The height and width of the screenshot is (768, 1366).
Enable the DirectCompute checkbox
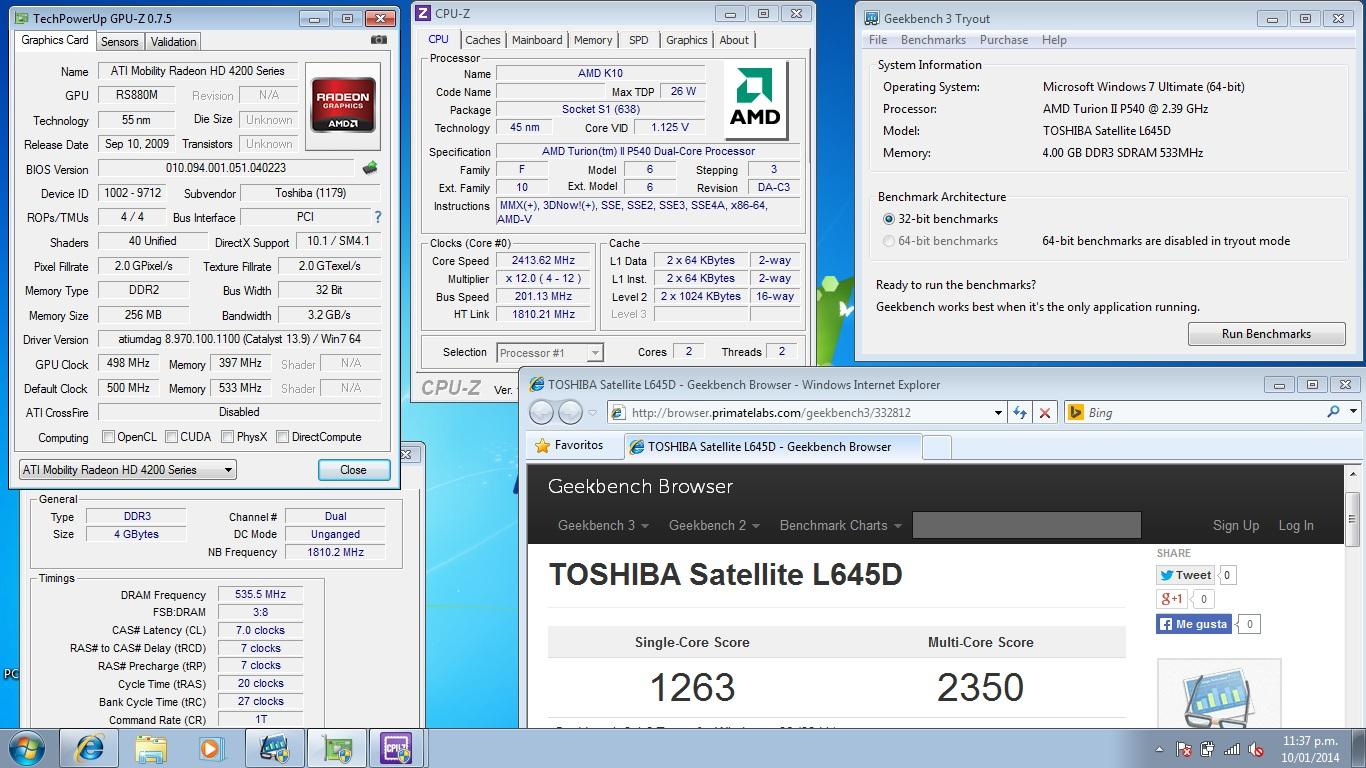click(282, 437)
